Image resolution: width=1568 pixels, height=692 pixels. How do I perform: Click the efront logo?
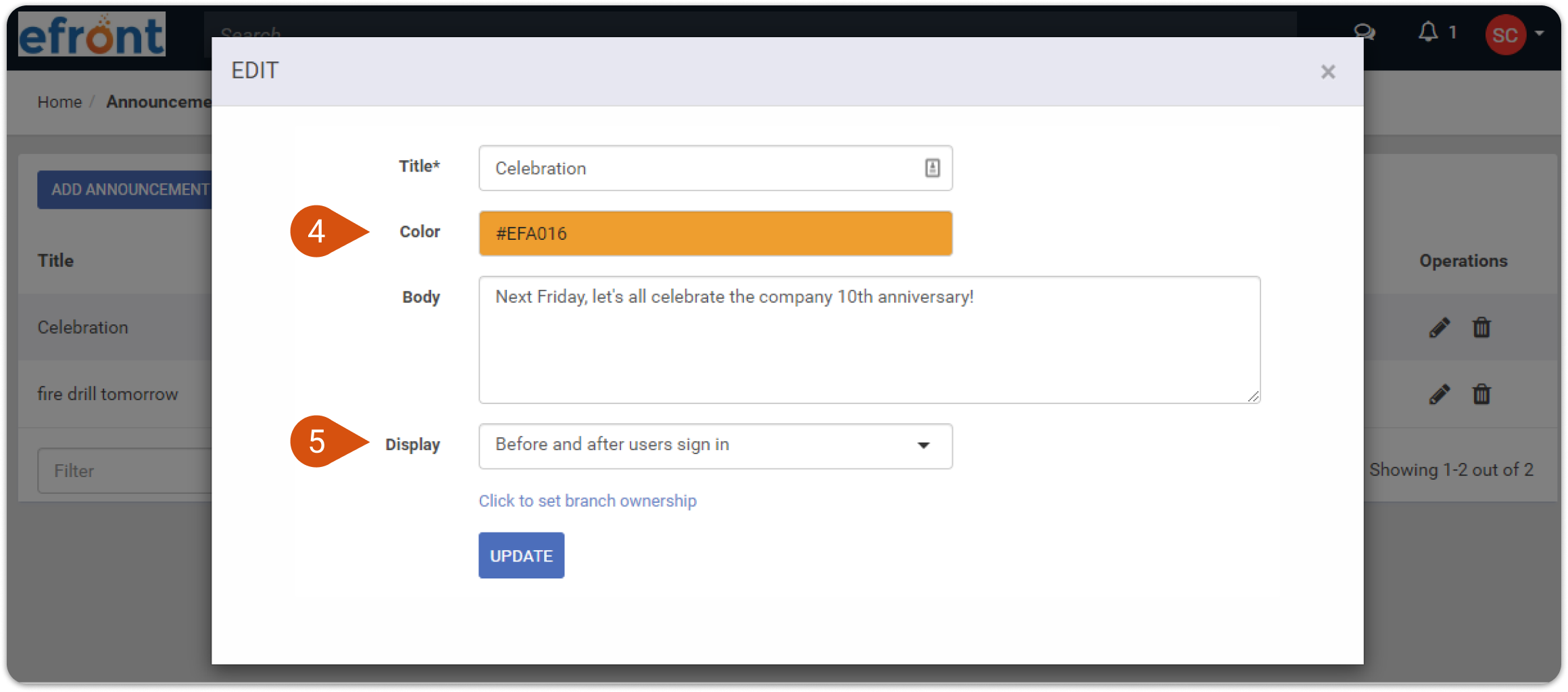91,34
